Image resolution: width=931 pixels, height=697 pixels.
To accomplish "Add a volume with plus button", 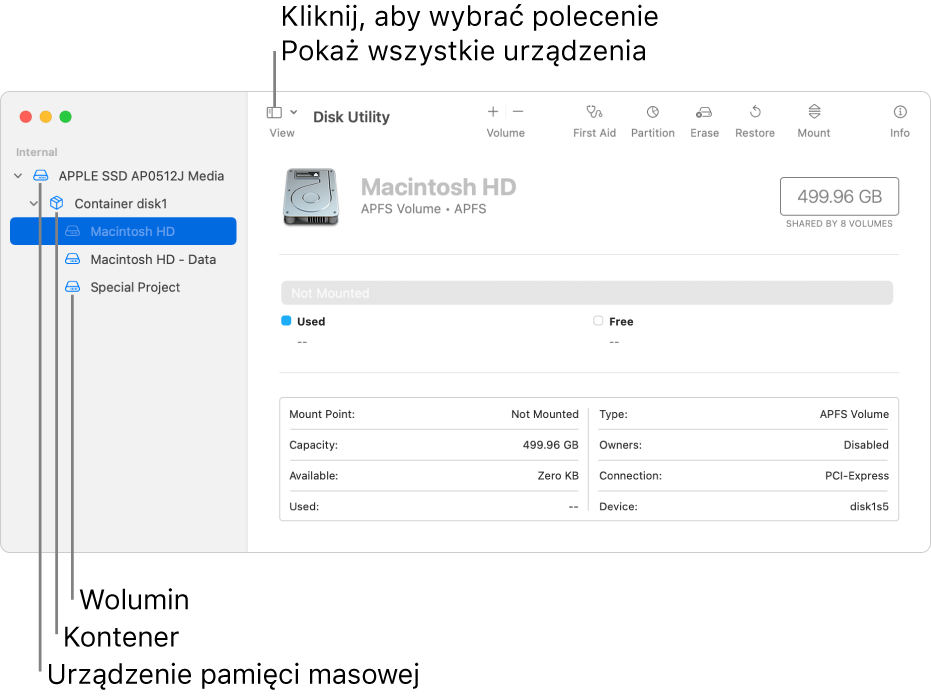I will (x=492, y=112).
